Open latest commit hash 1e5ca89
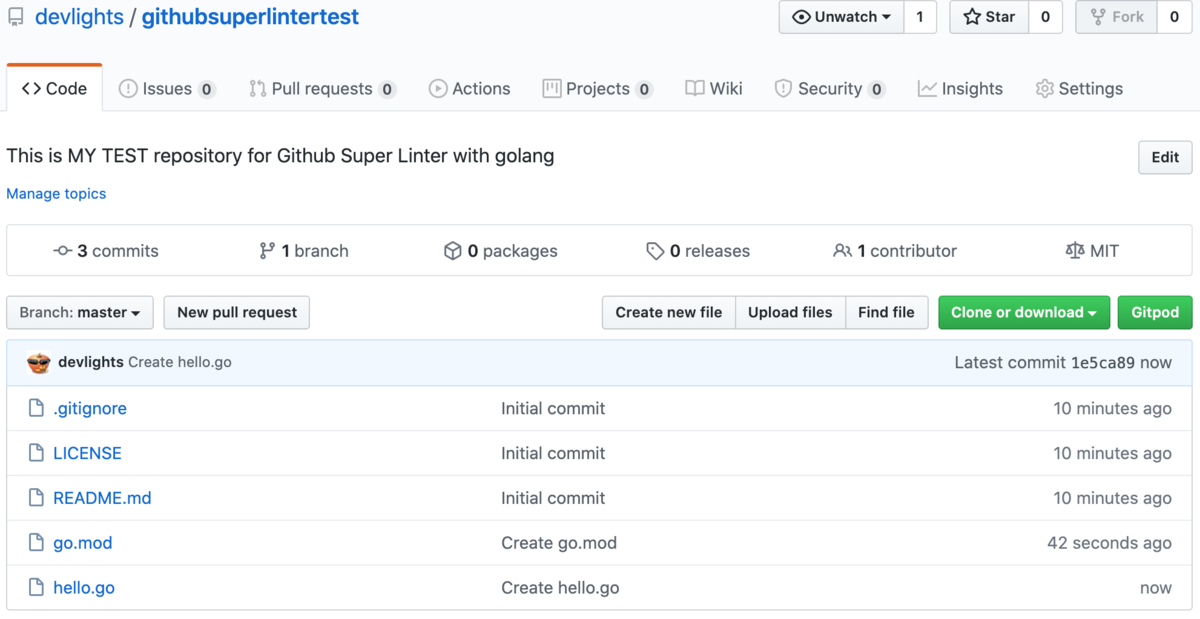The image size is (1200, 619). 1103,362
